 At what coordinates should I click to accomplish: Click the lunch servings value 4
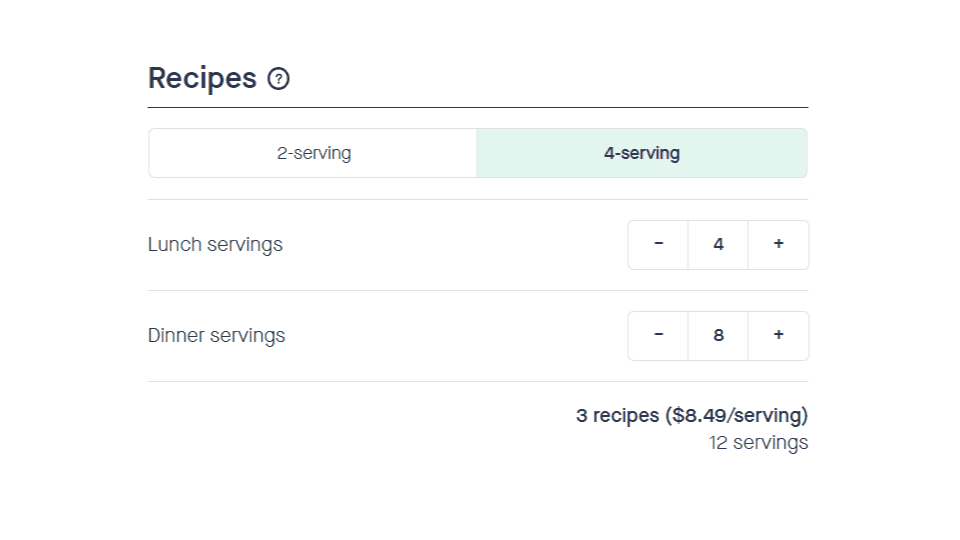(718, 244)
